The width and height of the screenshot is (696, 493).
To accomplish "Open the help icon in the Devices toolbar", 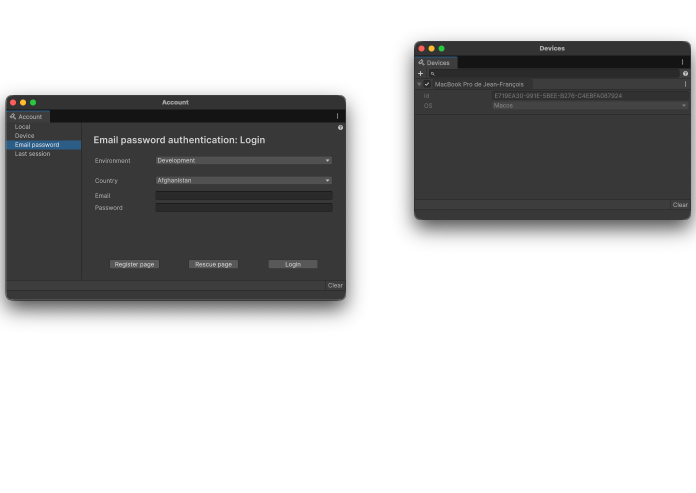I will [x=685, y=73].
